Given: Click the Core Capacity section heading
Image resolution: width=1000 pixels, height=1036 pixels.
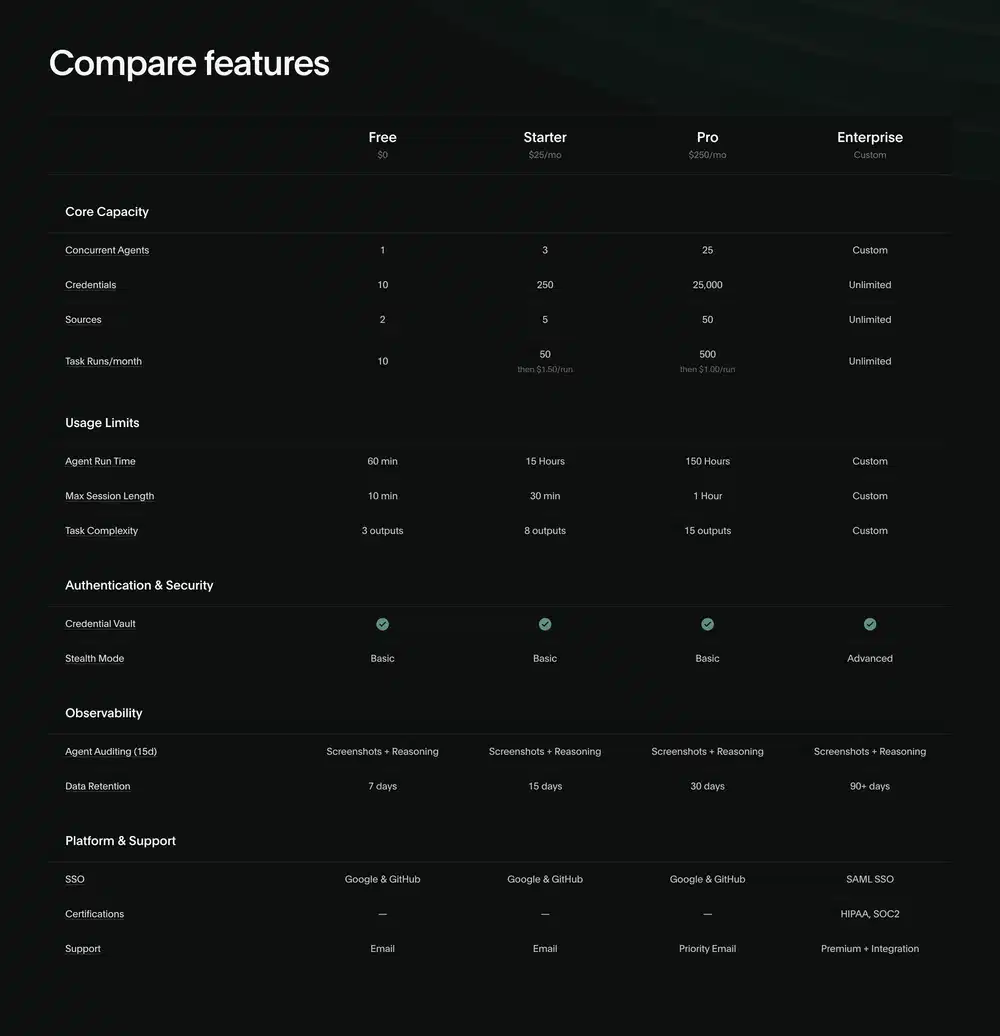Looking at the screenshot, I should 107,212.
